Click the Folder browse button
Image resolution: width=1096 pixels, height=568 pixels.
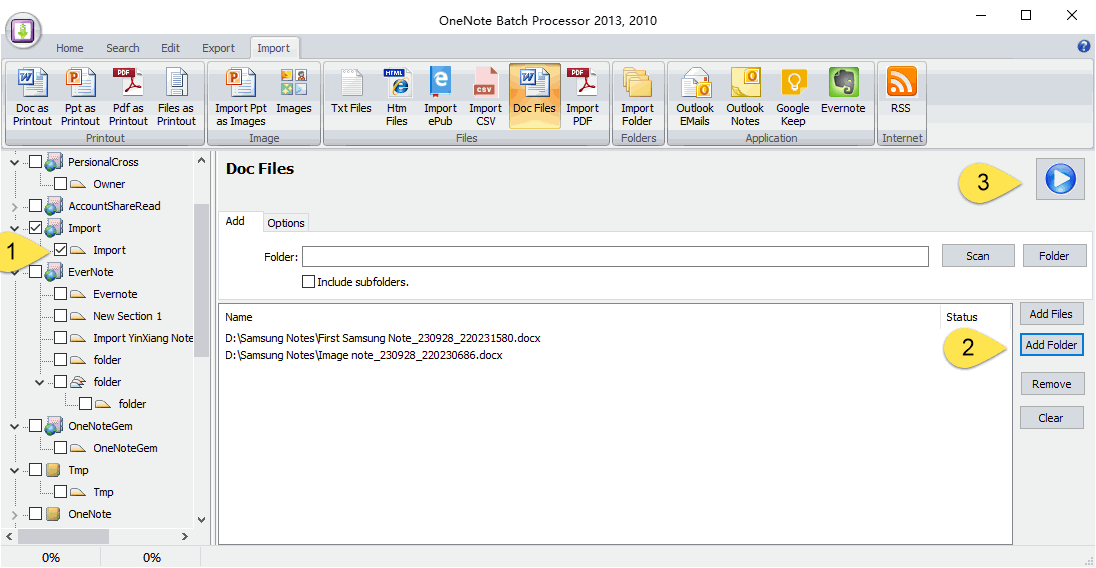click(x=1054, y=256)
